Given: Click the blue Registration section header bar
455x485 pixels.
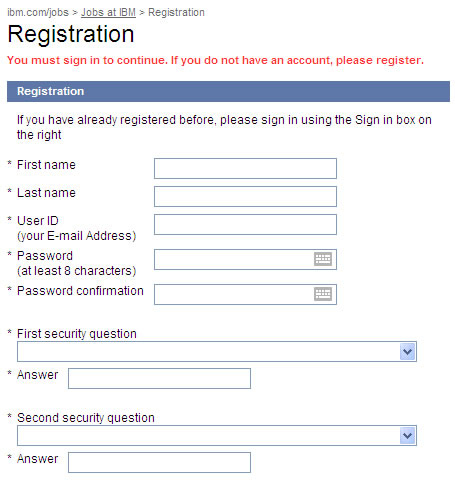Looking at the screenshot, I should [x=228, y=91].
